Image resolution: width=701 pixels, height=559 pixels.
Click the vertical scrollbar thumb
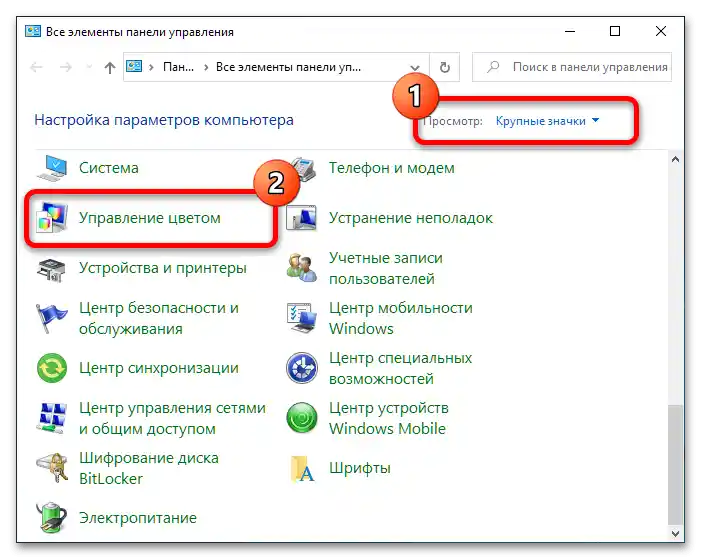click(x=676, y=464)
